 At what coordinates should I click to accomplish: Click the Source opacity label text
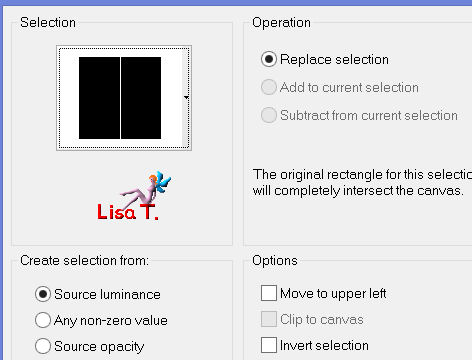pos(99,347)
